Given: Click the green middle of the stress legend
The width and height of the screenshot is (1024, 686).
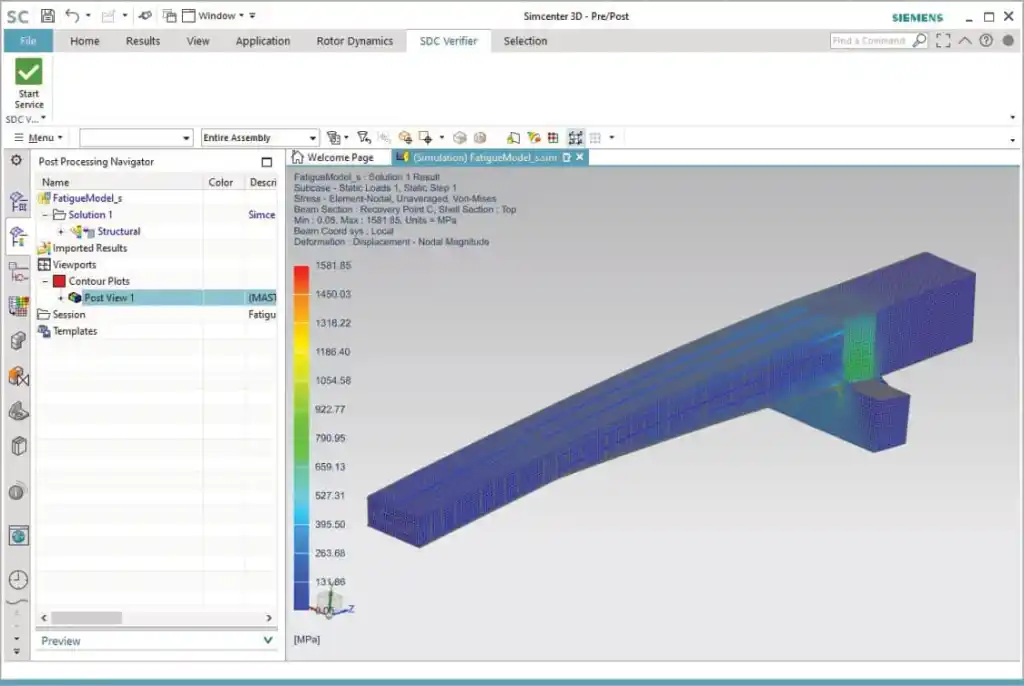Looking at the screenshot, I should coord(301,425).
